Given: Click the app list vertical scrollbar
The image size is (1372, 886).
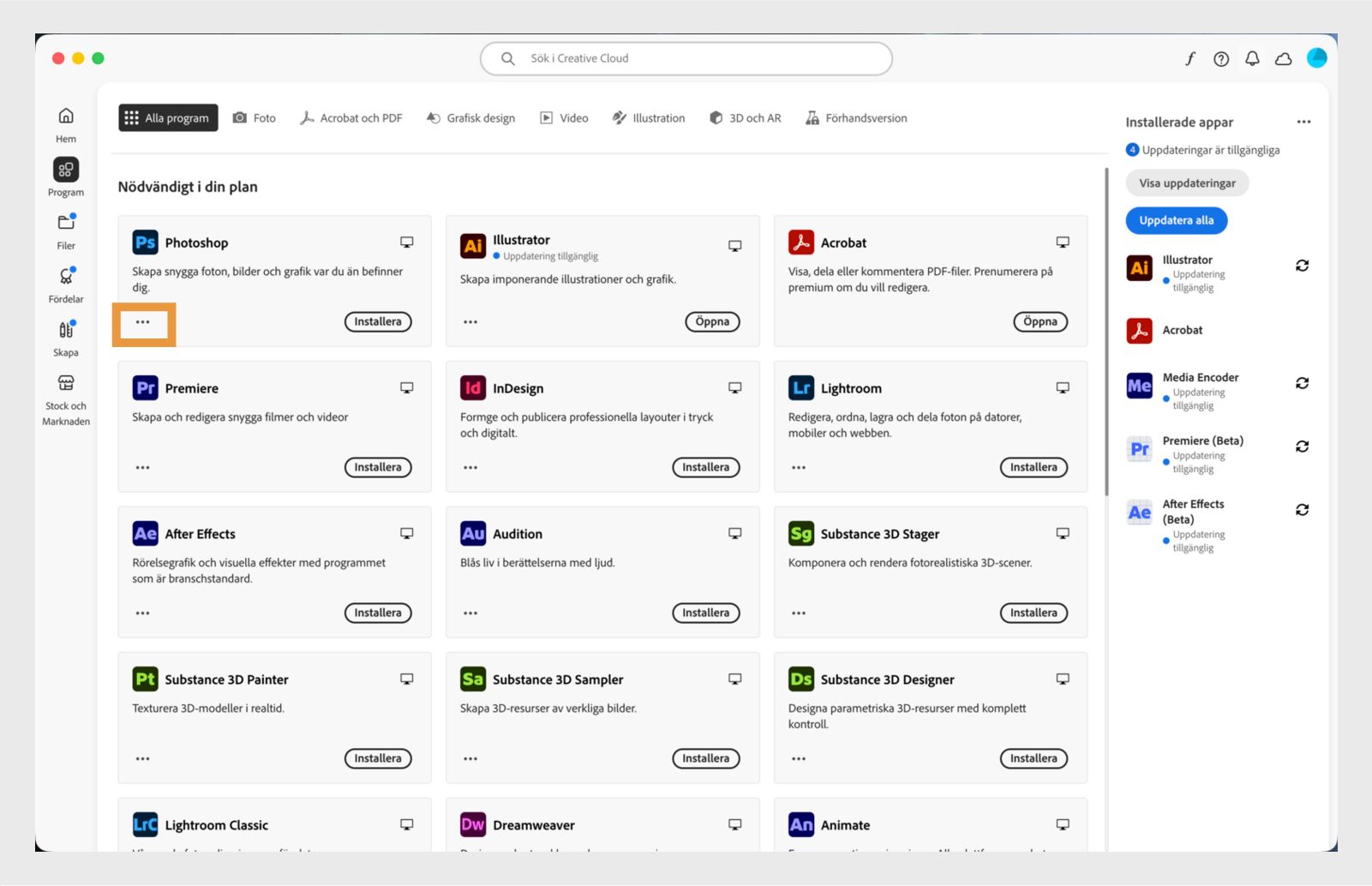Looking at the screenshot, I should (x=1106, y=332).
